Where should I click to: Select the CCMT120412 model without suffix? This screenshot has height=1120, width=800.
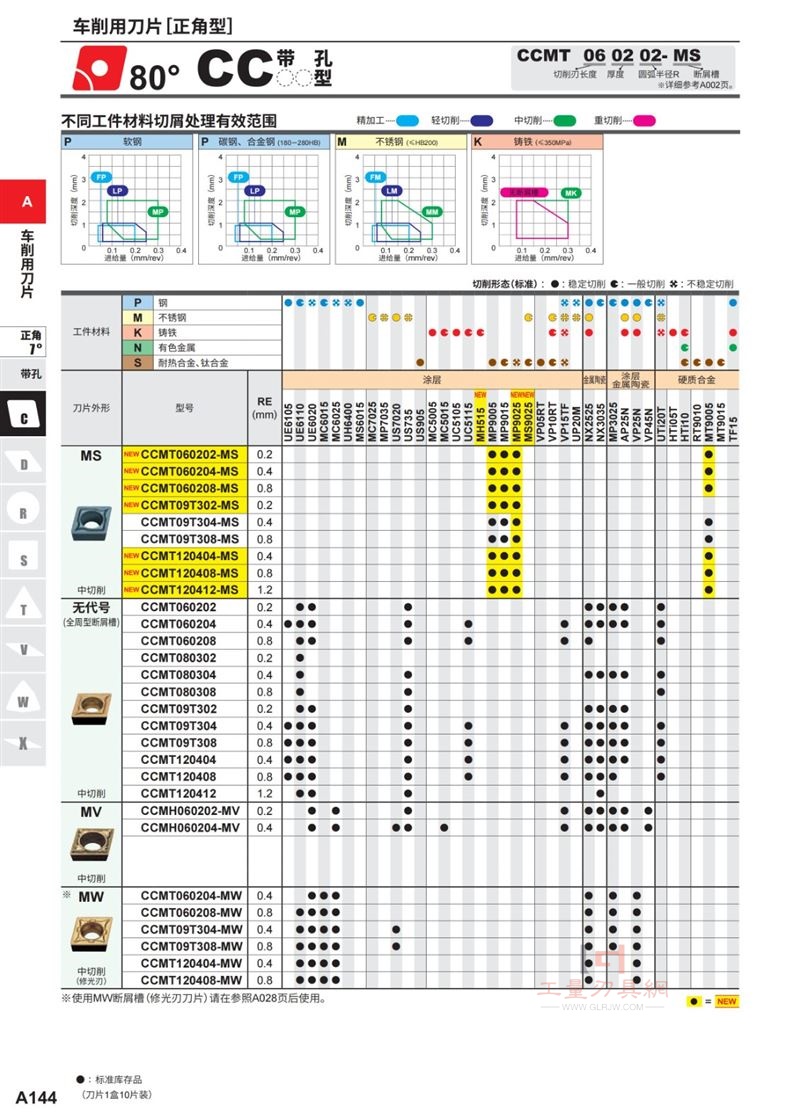179,794
